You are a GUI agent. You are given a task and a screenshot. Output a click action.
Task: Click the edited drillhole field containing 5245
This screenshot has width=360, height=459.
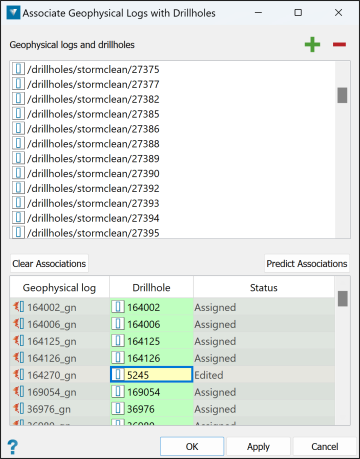tap(151, 375)
